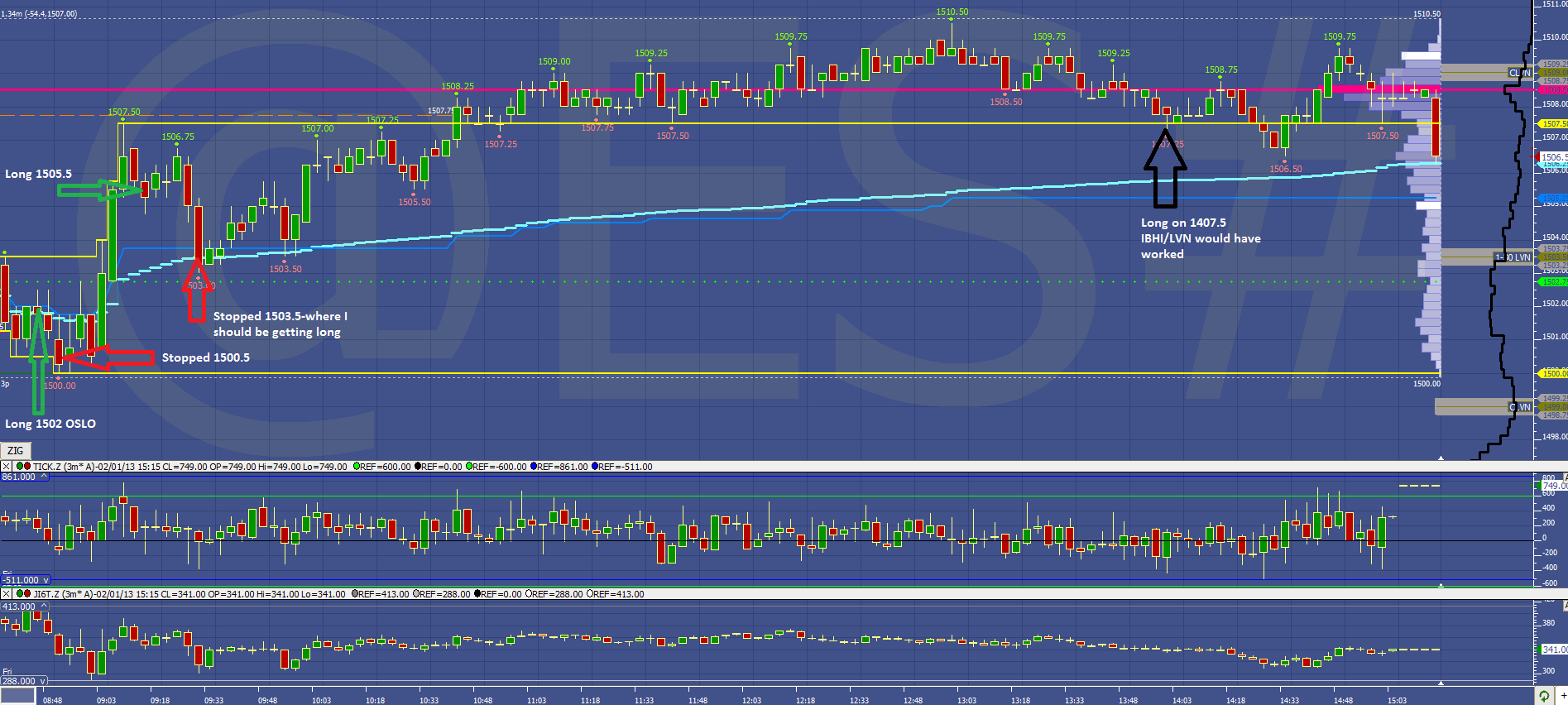
Task: Click the refresh icon in bottom-right corner
Action: [1544, 696]
